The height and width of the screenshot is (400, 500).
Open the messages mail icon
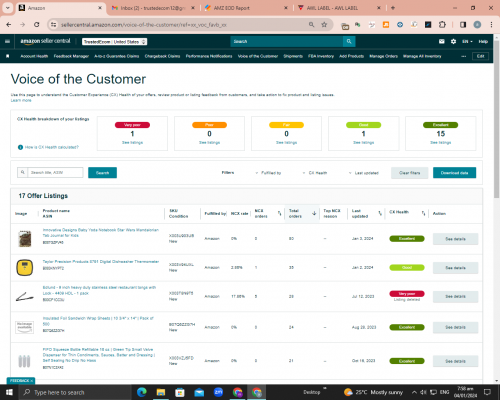[x=442, y=41]
